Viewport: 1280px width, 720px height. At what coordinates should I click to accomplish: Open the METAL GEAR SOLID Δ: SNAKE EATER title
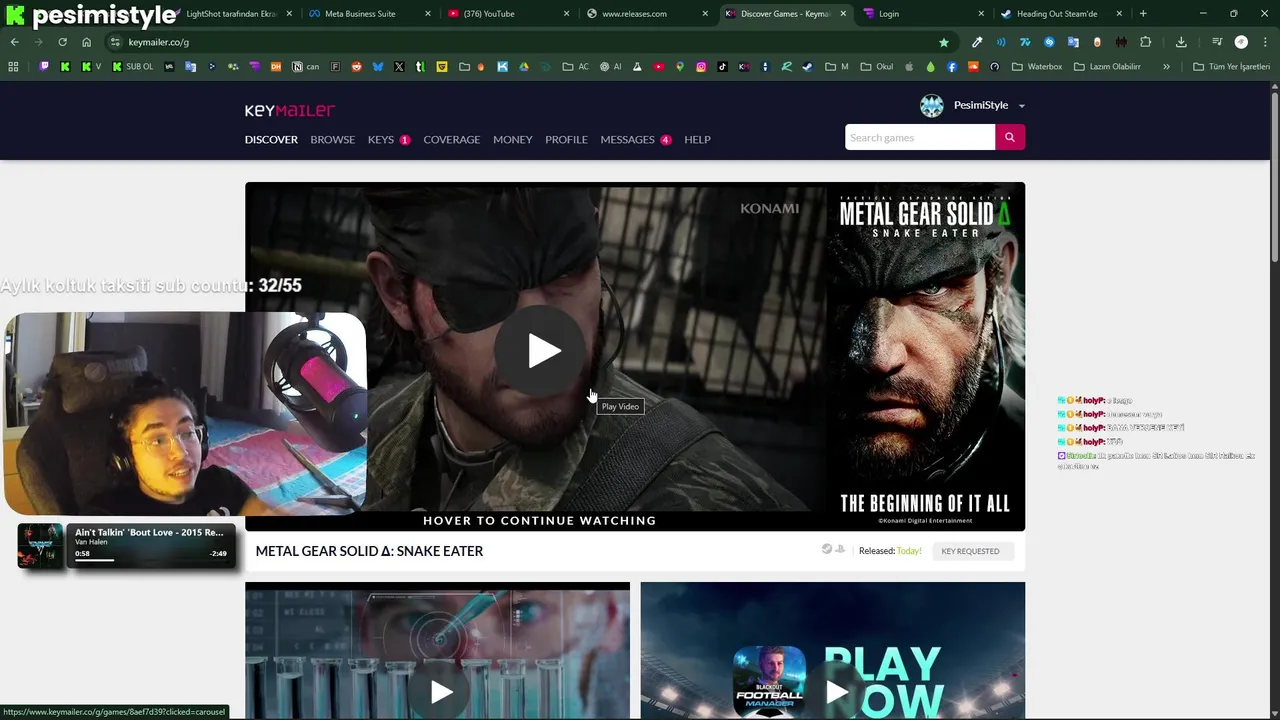click(369, 551)
